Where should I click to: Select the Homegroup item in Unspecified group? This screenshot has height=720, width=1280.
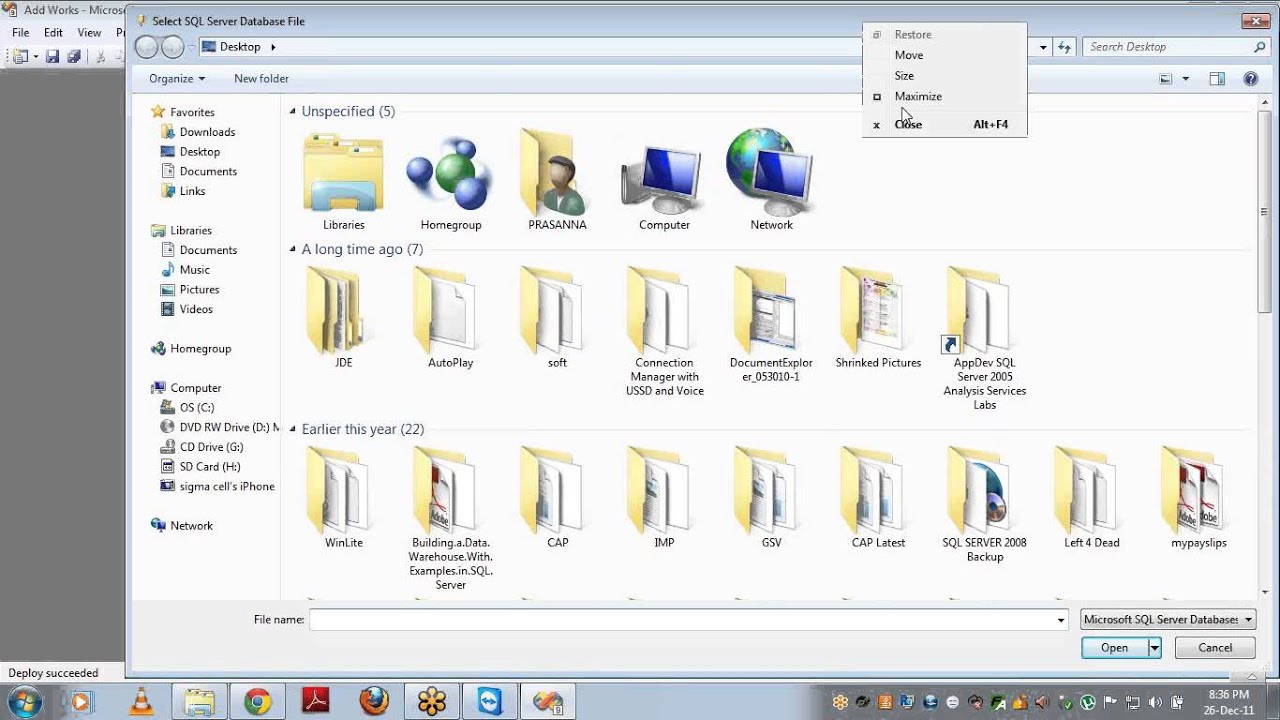(450, 180)
